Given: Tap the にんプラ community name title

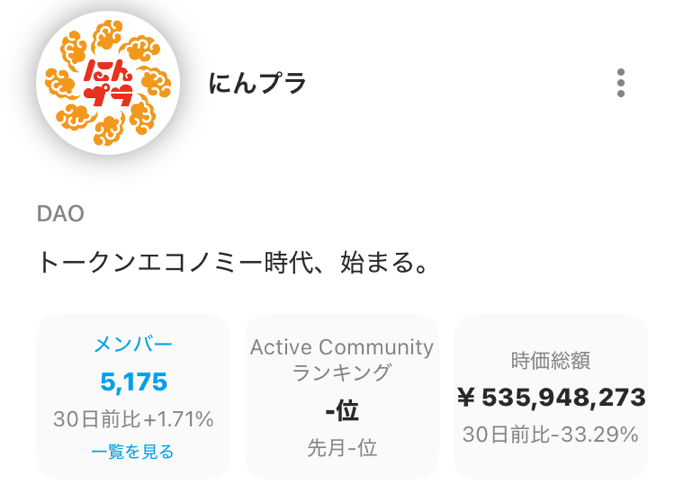Looking at the screenshot, I should coord(257,83).
